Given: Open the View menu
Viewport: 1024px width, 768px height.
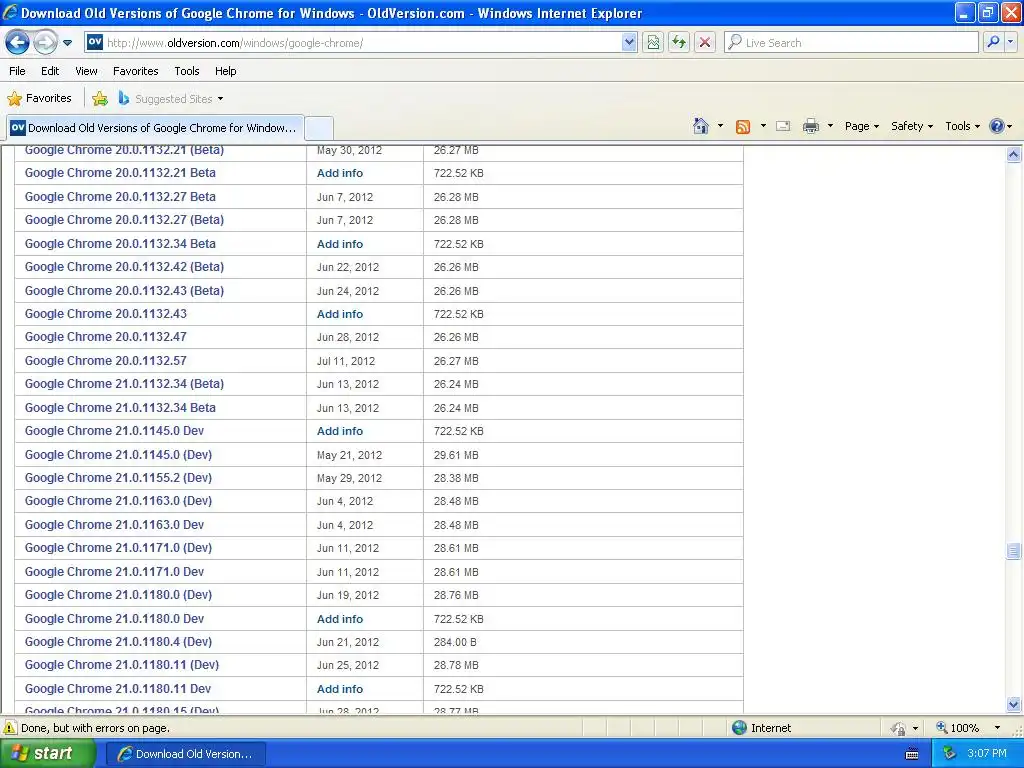Looking at the screenshot, I should (x=86, y=71).
